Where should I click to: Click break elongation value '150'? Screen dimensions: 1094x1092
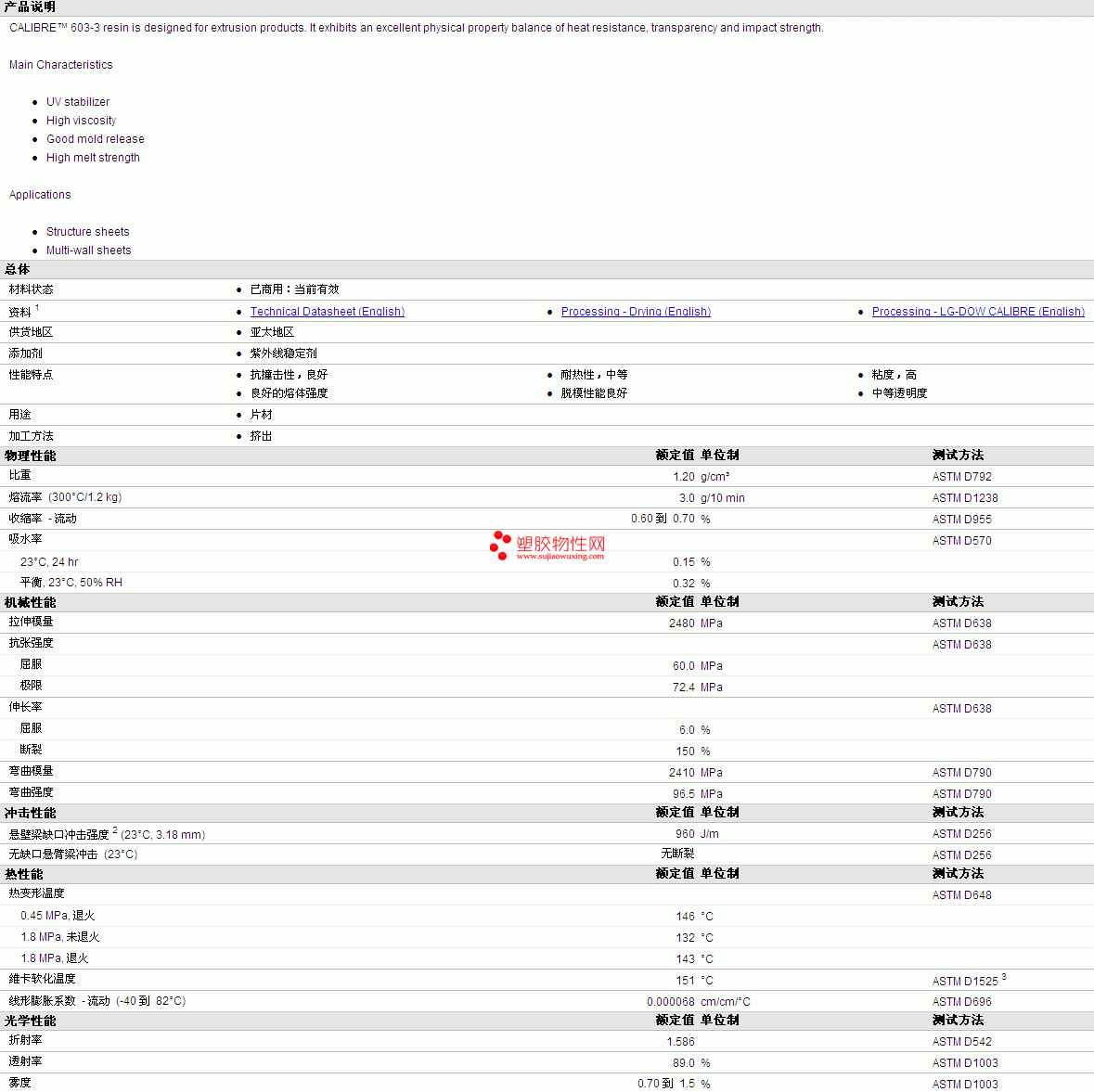pos(685,752)
